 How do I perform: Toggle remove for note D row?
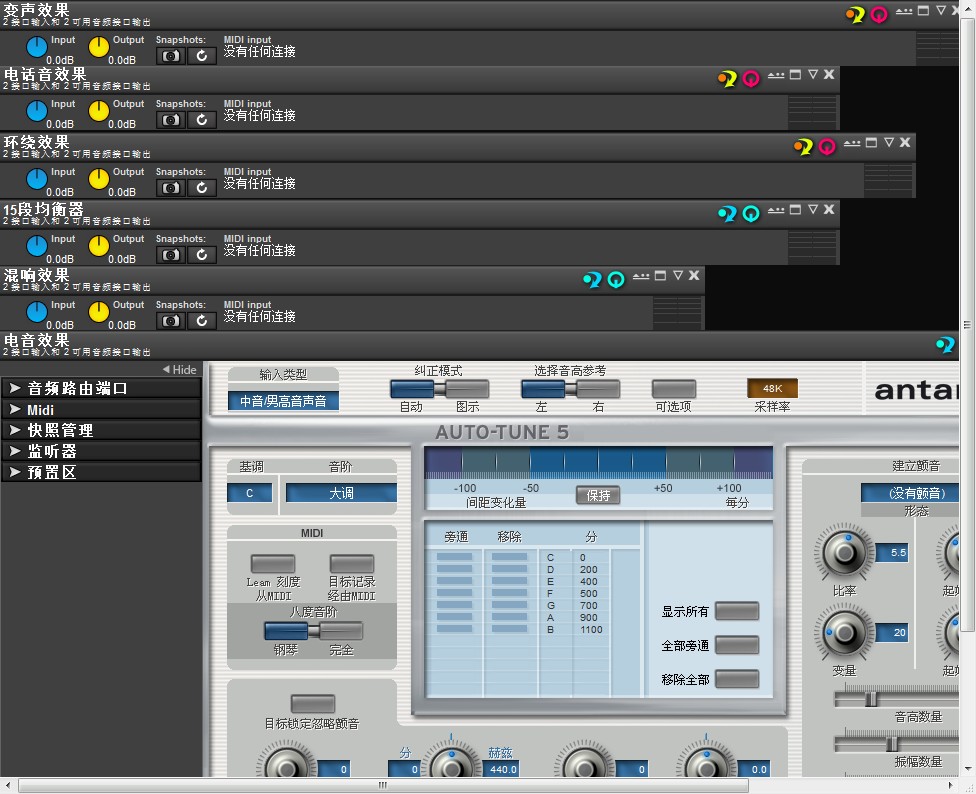509,569
